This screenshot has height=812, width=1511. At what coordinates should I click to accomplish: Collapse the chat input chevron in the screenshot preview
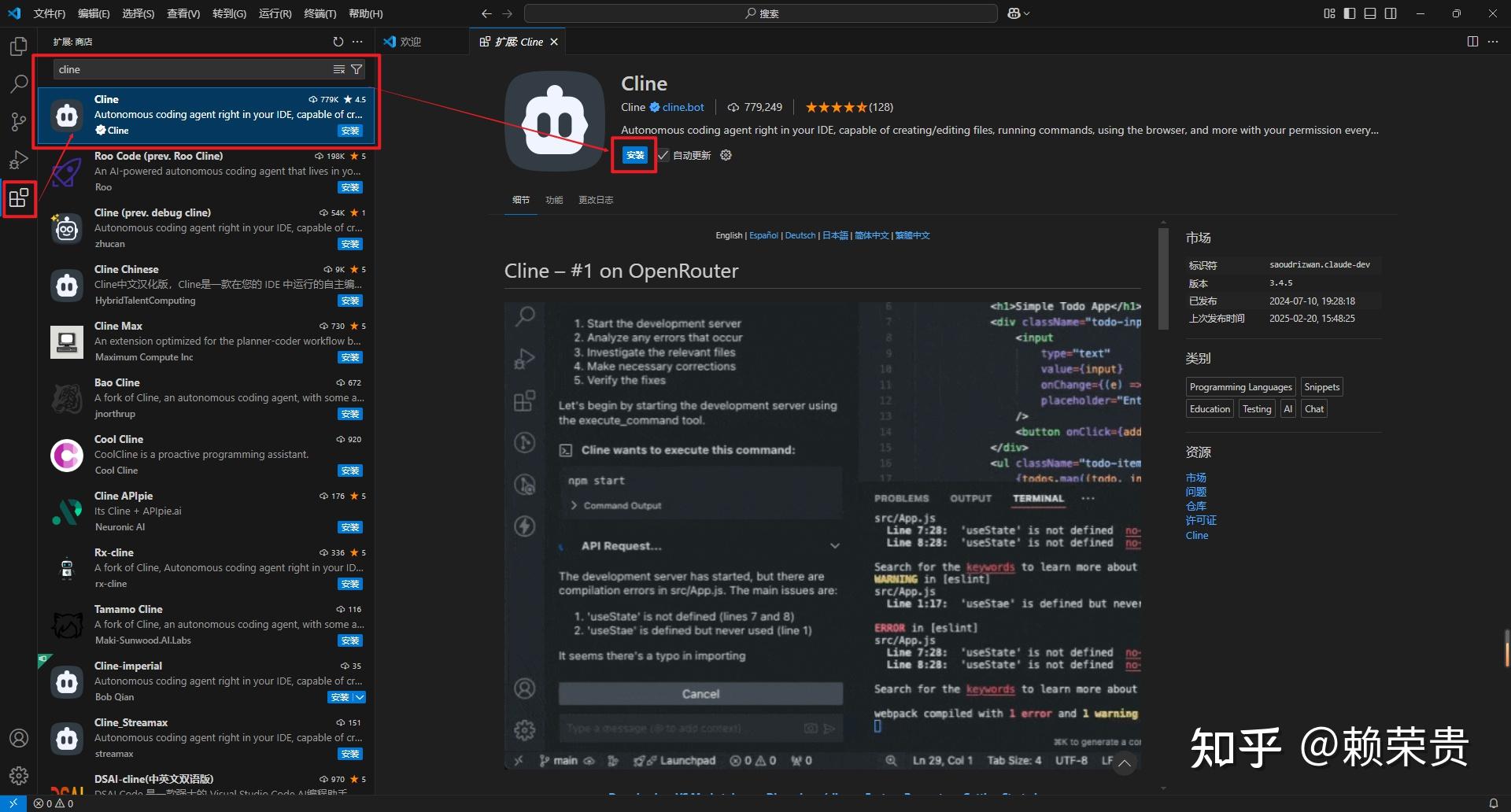point(1125,762)
